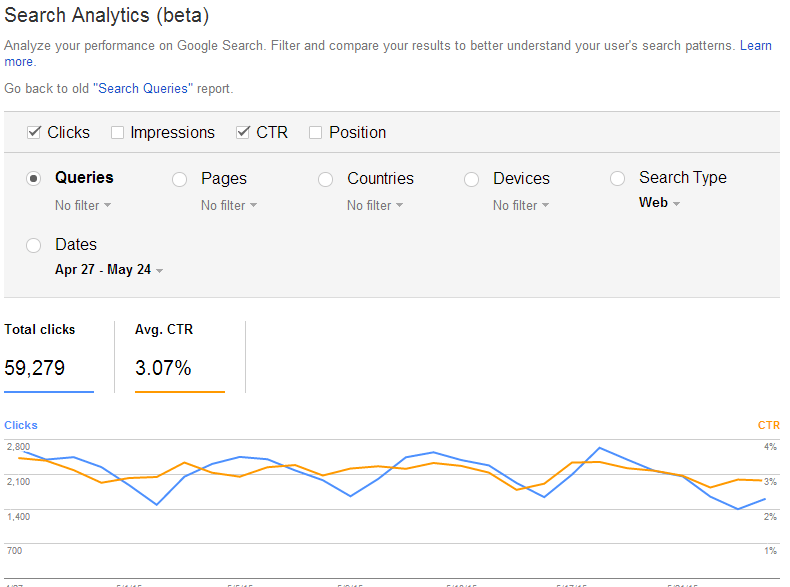Select the Search Type radio button

[x=618, y=178]
